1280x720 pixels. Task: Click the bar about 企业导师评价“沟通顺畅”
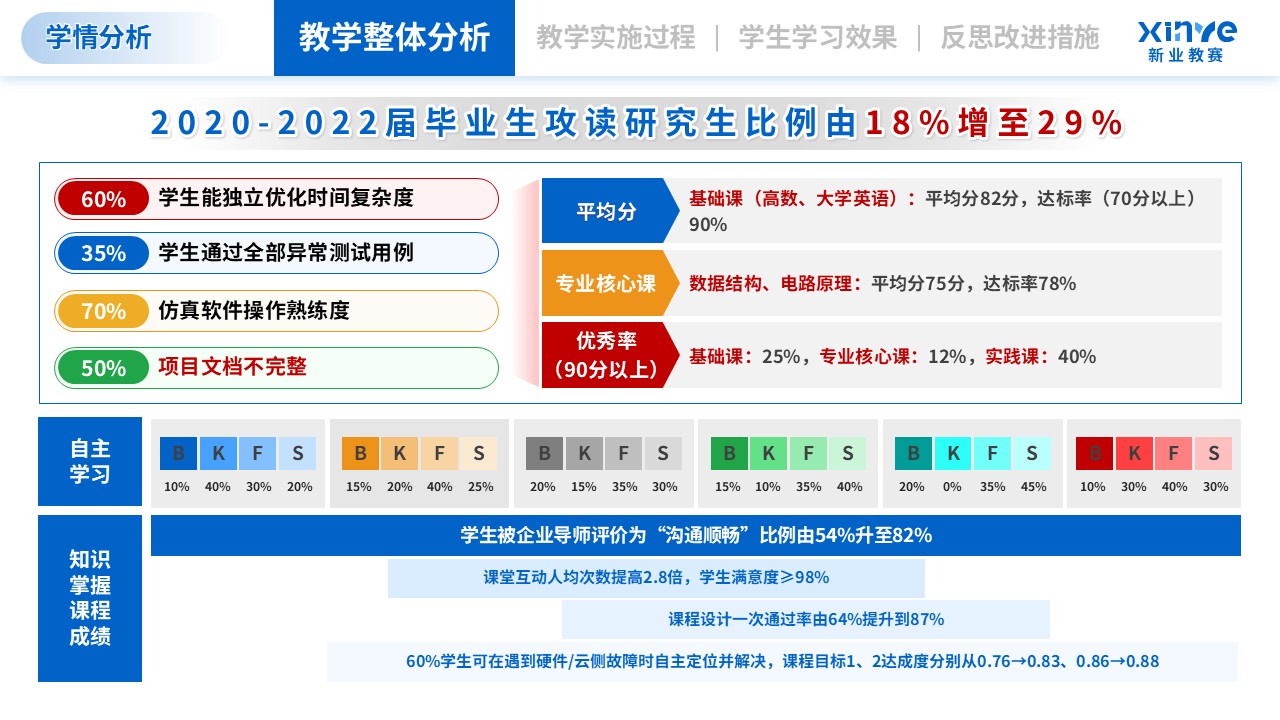click(696, 535)
